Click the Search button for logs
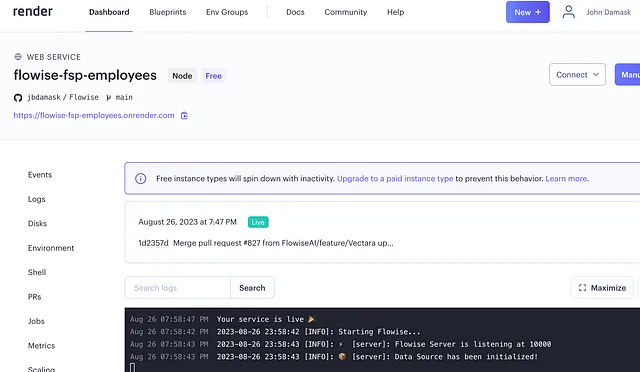This screenshot has height=372, width=640. (x=252, y=288)
